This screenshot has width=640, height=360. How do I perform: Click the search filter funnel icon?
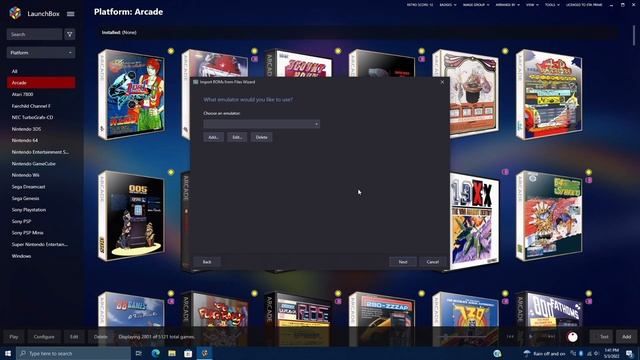pyautogui.click(x=69, y=34)
